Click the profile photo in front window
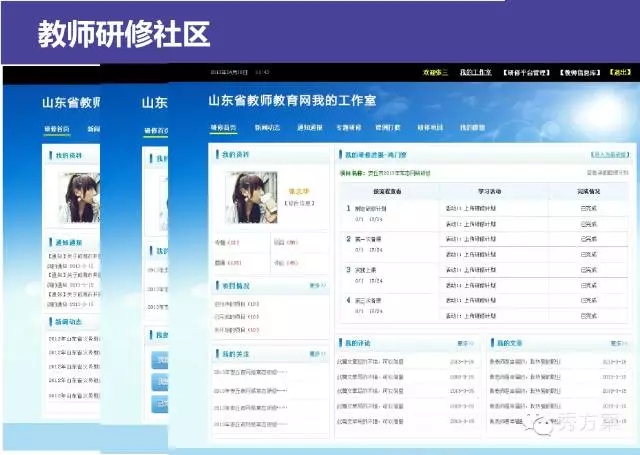 [x=251, y=198]
